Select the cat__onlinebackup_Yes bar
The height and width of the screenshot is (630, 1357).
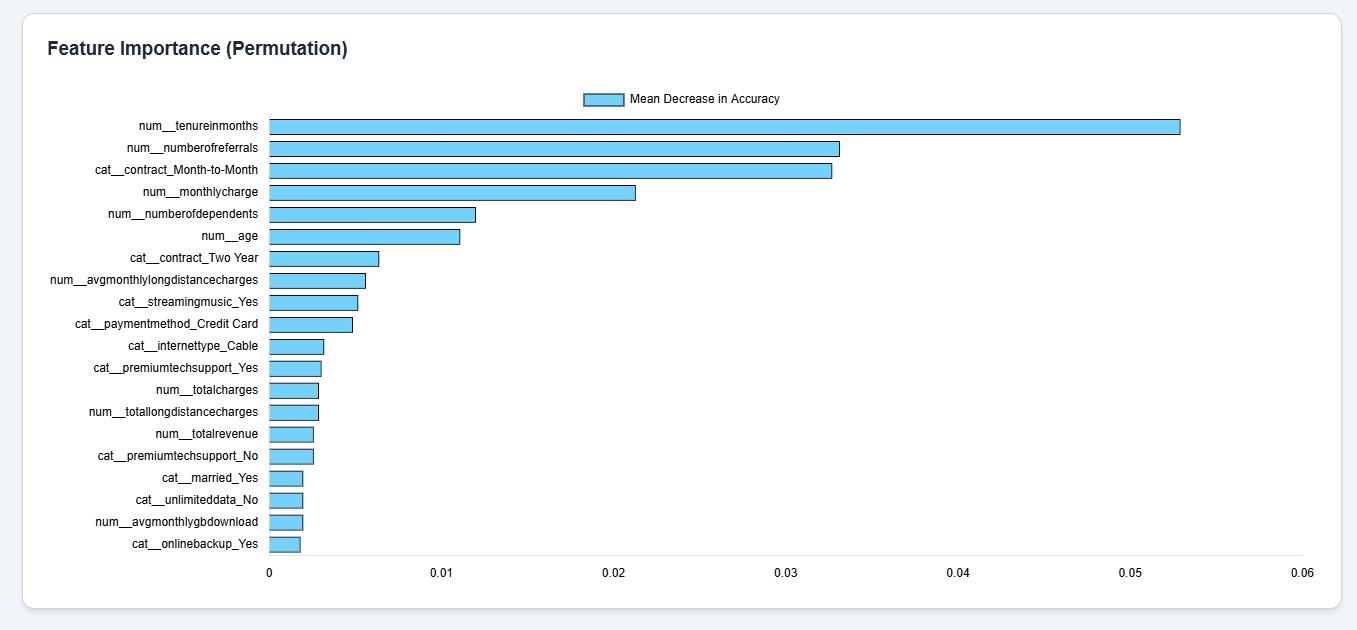coord(285,545)
